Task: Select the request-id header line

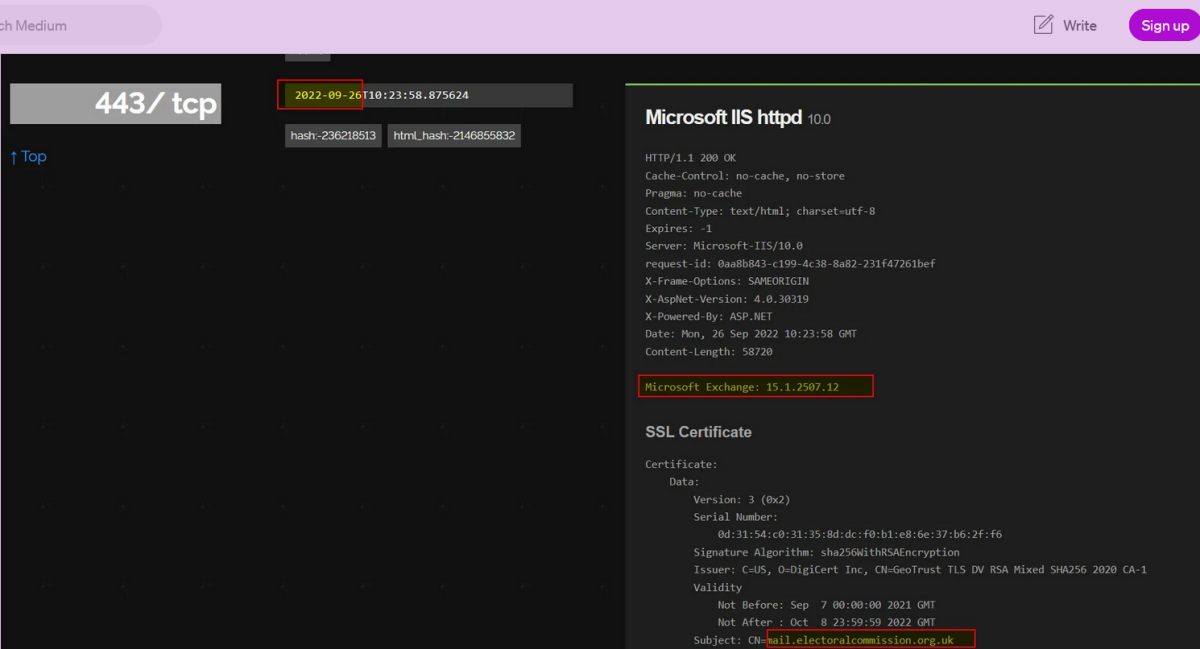Action: tap(790, 264)
